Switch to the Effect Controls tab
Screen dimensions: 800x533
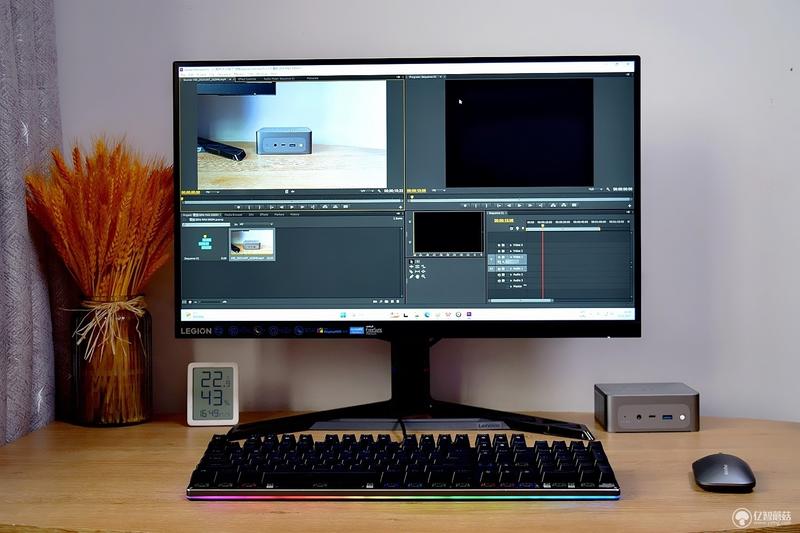[246, 79]
